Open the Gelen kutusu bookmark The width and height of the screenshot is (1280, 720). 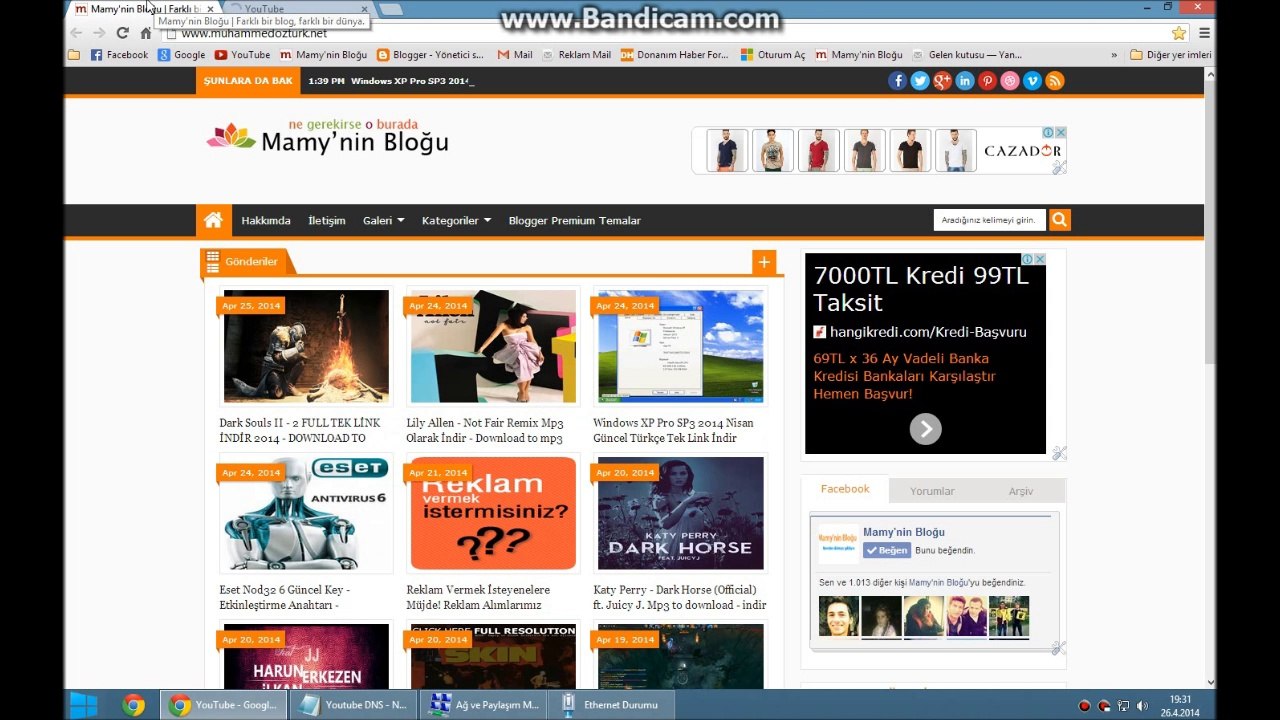click(967, 55)
